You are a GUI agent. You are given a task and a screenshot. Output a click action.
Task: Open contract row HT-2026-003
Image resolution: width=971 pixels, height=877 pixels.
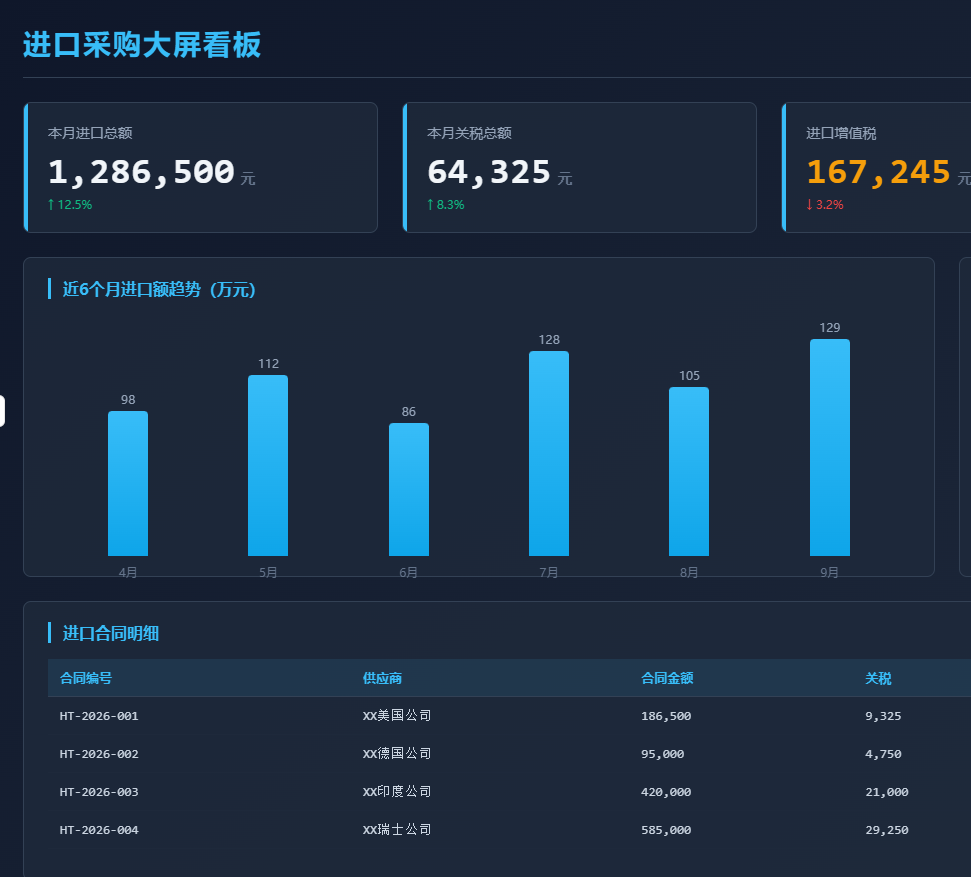(509, 792)
